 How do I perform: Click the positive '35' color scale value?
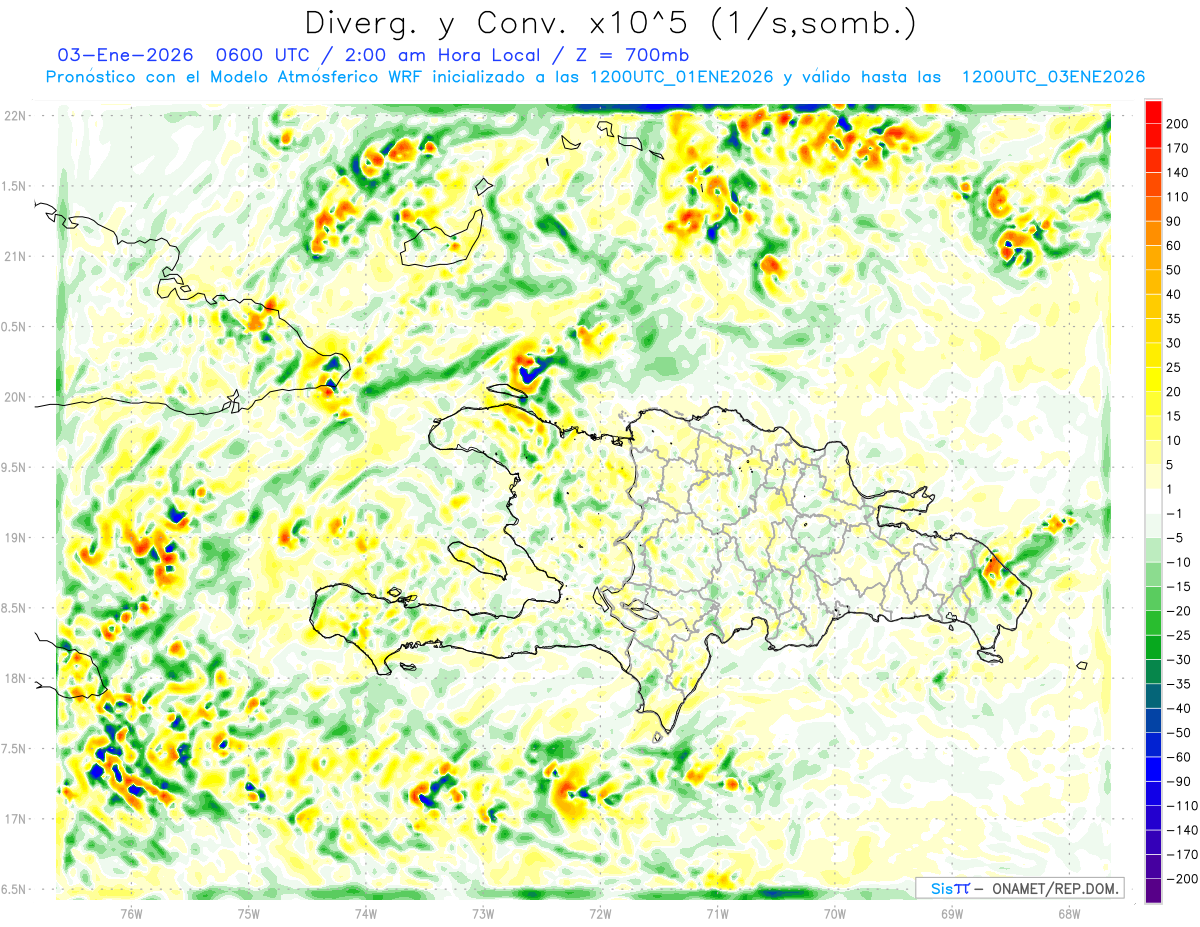click(1175, 319)
